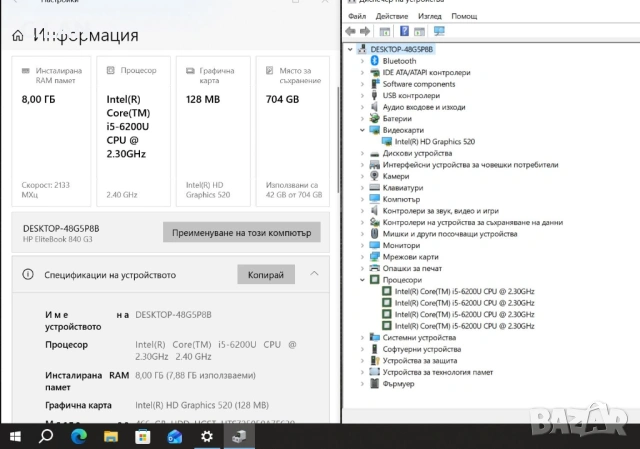Click the Settings window vertical scrollbar
Viewport: 640px width, 449px height.
pos(338,140)
